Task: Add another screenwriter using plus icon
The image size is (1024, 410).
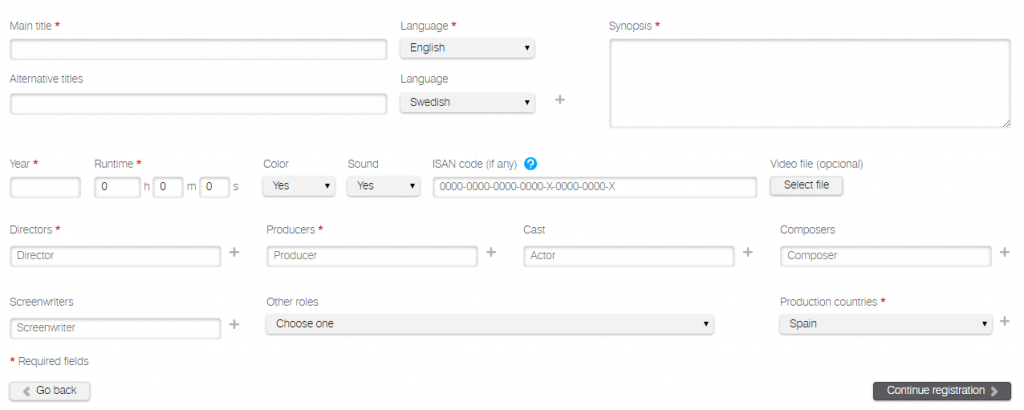Action: (235, 324)
